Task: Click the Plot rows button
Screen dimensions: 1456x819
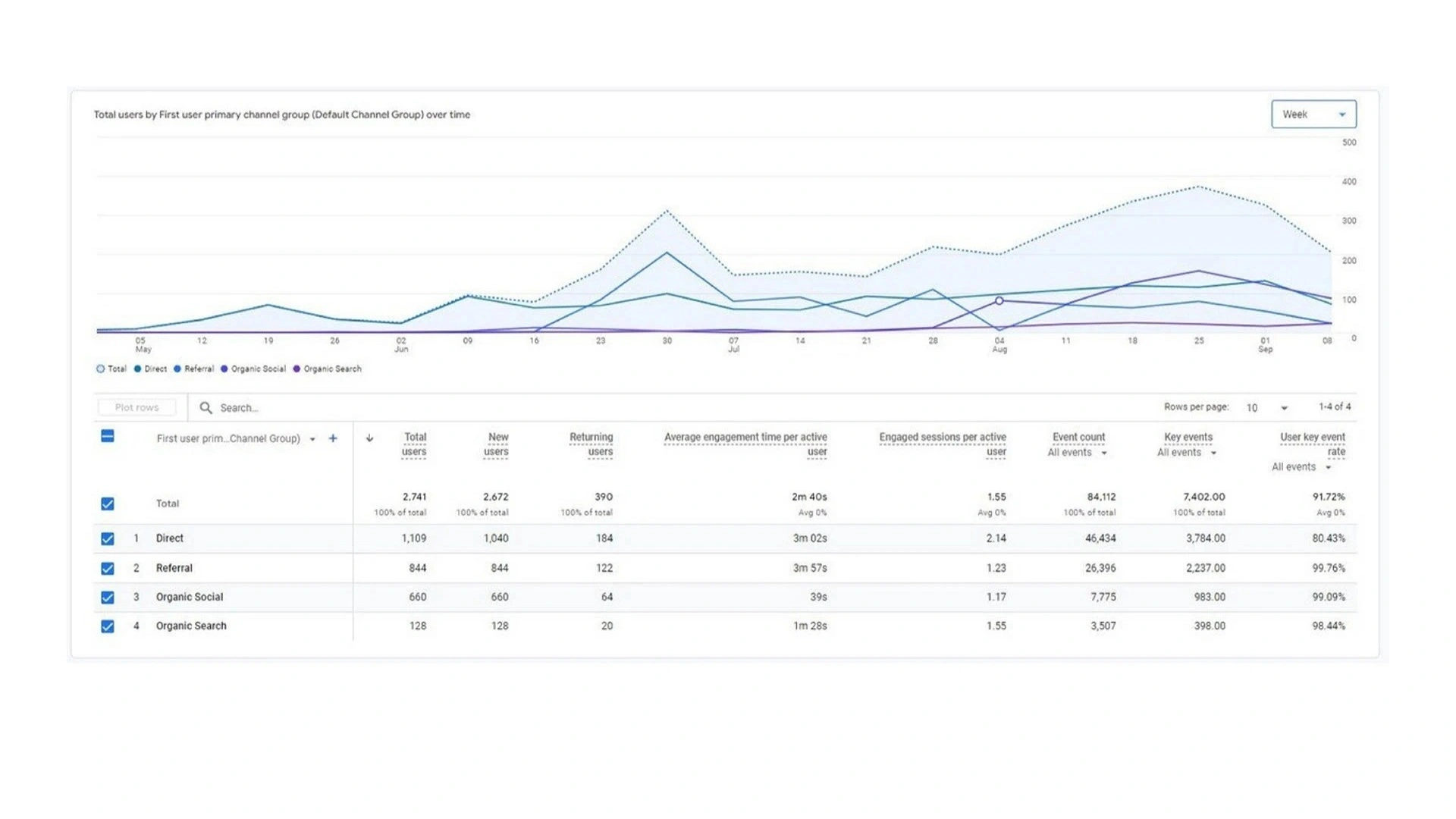Action: tap(137, 408)
